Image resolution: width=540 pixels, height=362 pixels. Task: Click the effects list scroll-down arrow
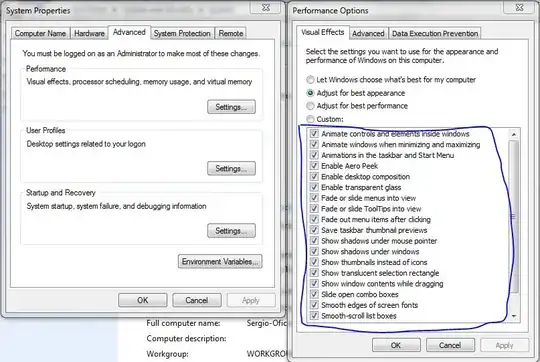pos(514,316)
